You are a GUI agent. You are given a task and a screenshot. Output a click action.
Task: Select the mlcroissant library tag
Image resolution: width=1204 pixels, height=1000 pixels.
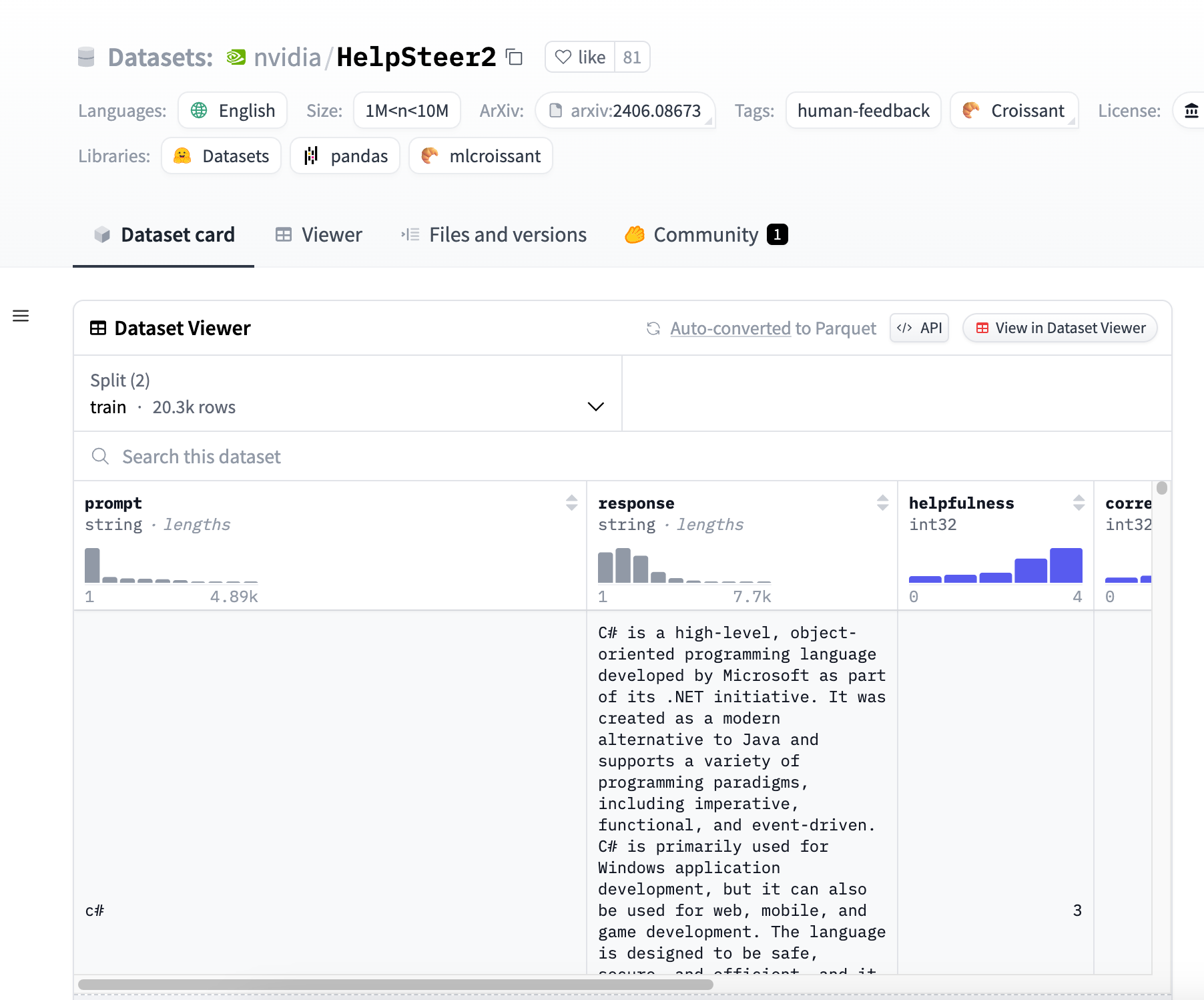tap(481, 156)
